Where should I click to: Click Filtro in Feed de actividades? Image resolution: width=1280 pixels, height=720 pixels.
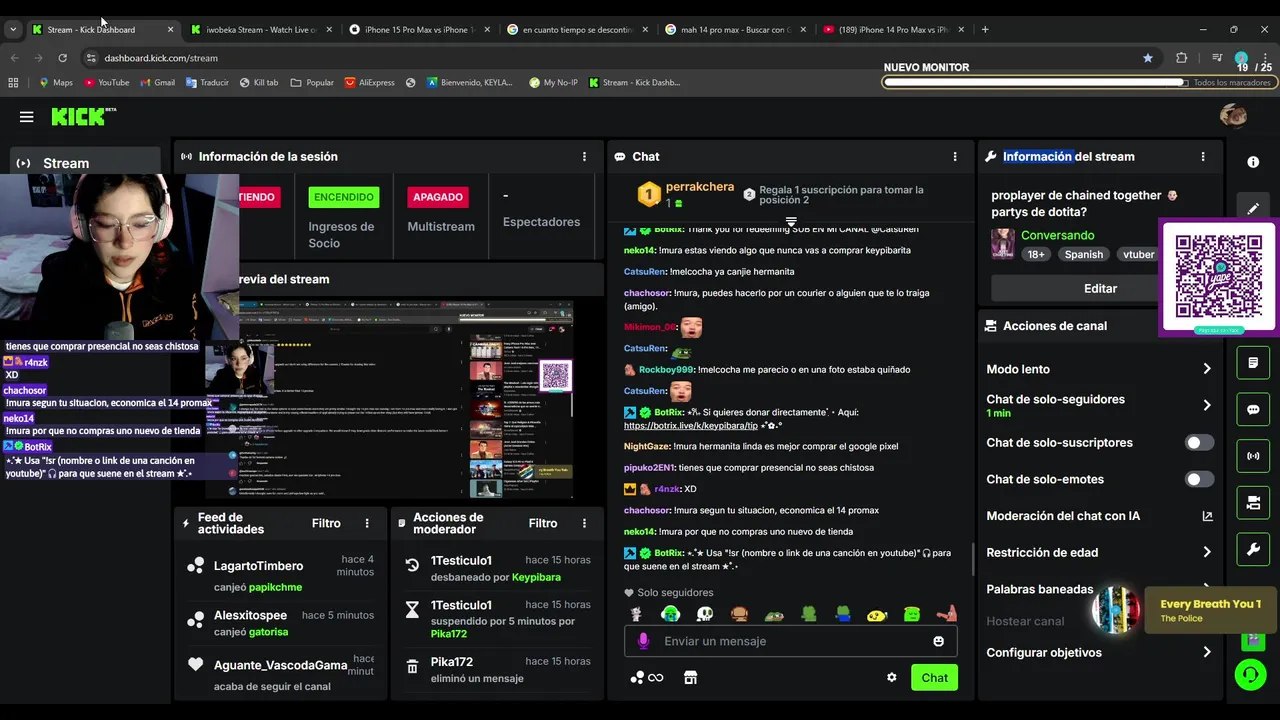(326, 523)
